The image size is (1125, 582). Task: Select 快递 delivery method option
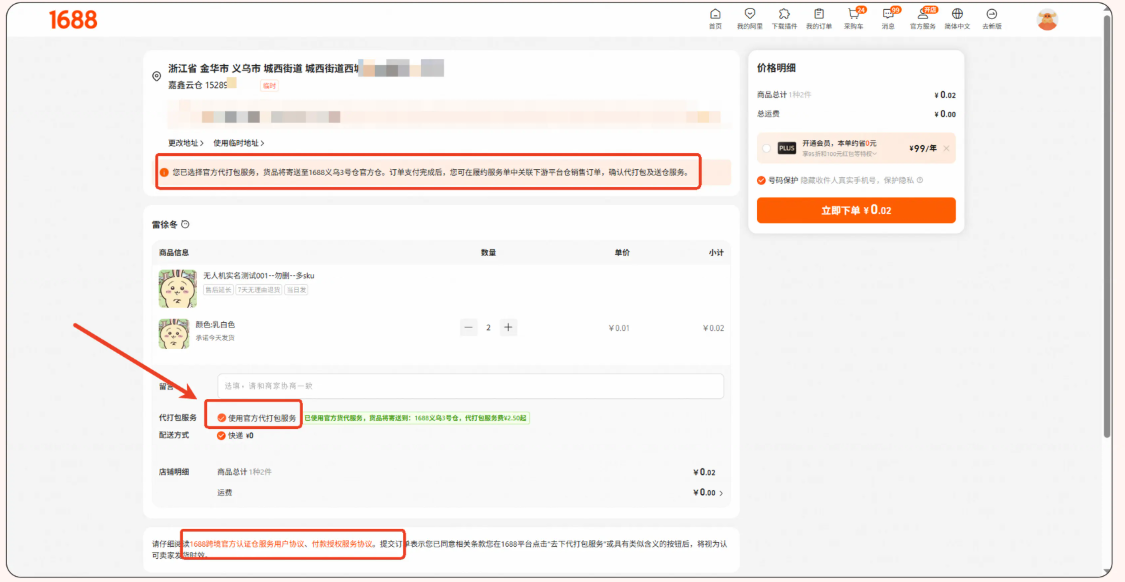[222, 435]
